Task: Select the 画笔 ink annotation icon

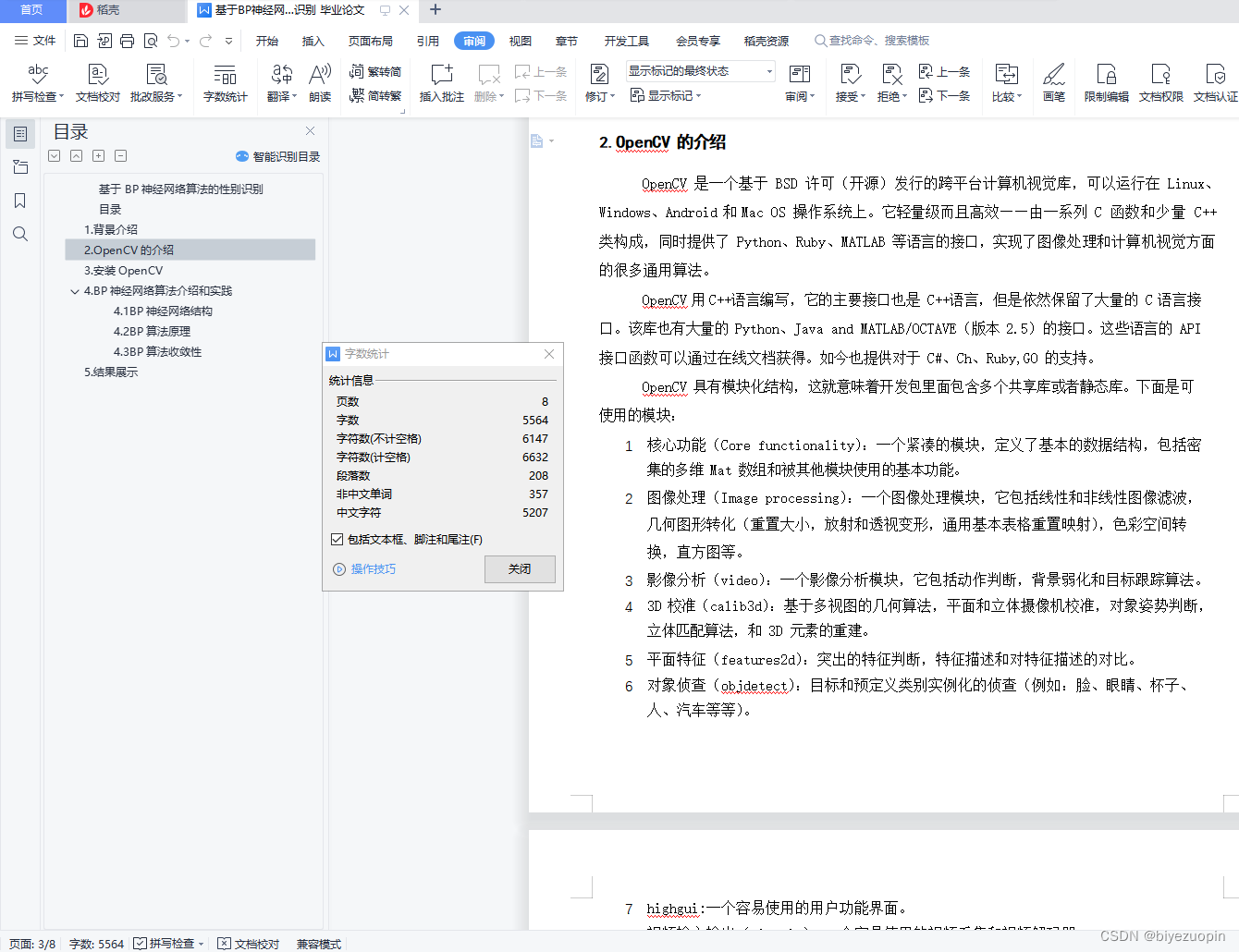Action: pyautogui.click(x=1053, y=83)
